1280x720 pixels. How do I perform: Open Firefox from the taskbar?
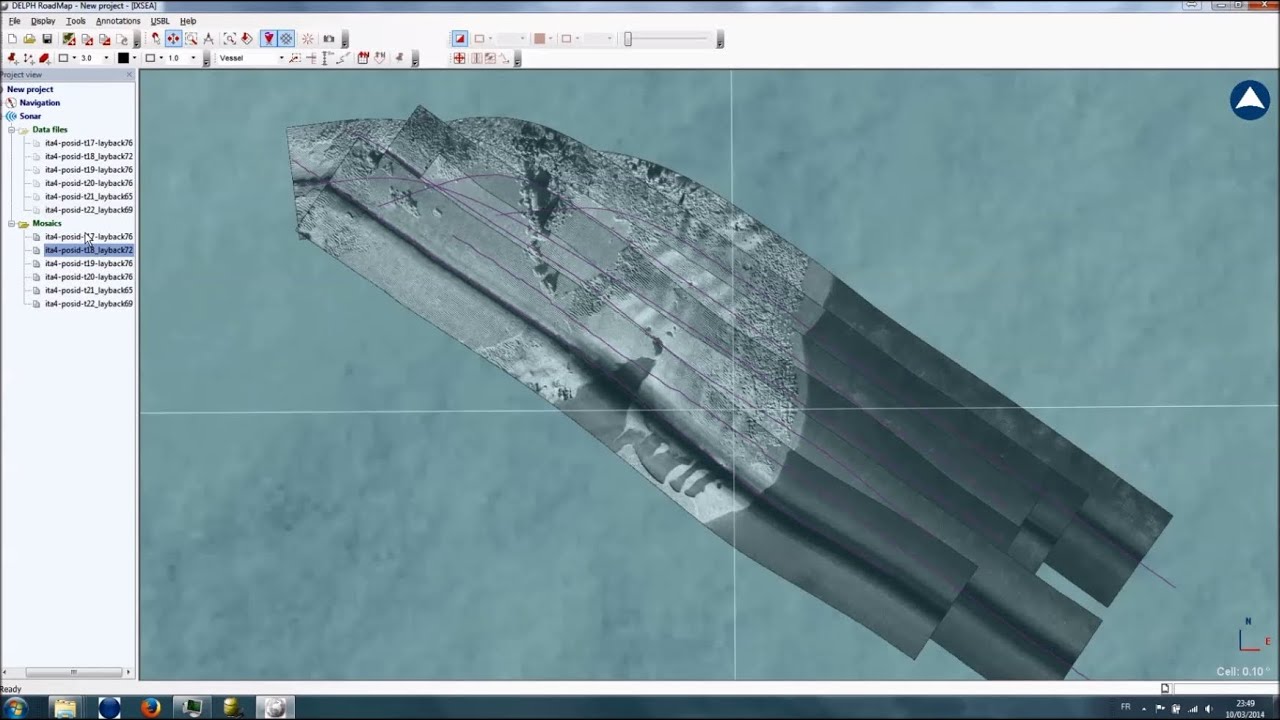point(151,708)
